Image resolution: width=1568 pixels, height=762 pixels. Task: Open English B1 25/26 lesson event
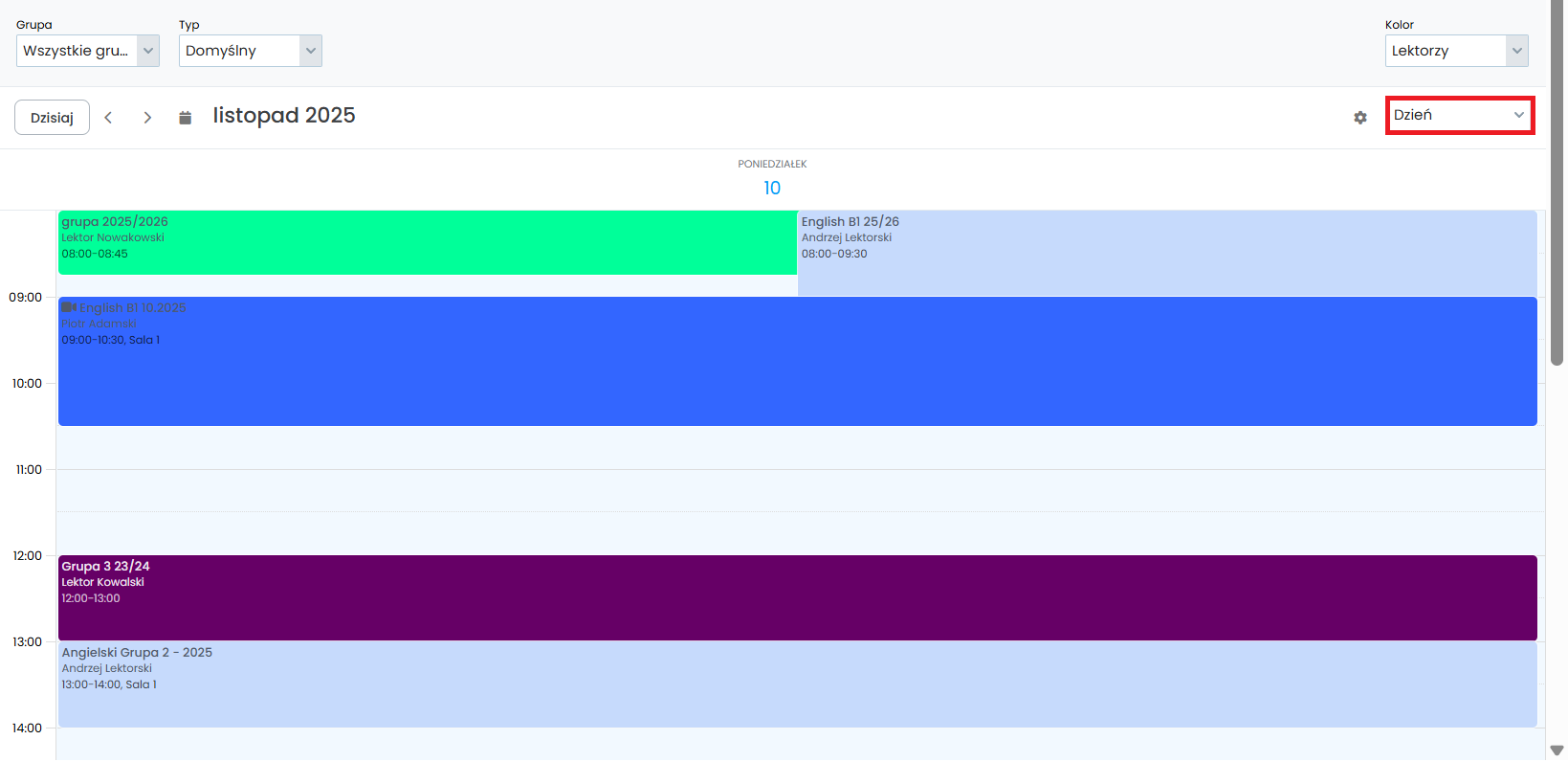1166,253
